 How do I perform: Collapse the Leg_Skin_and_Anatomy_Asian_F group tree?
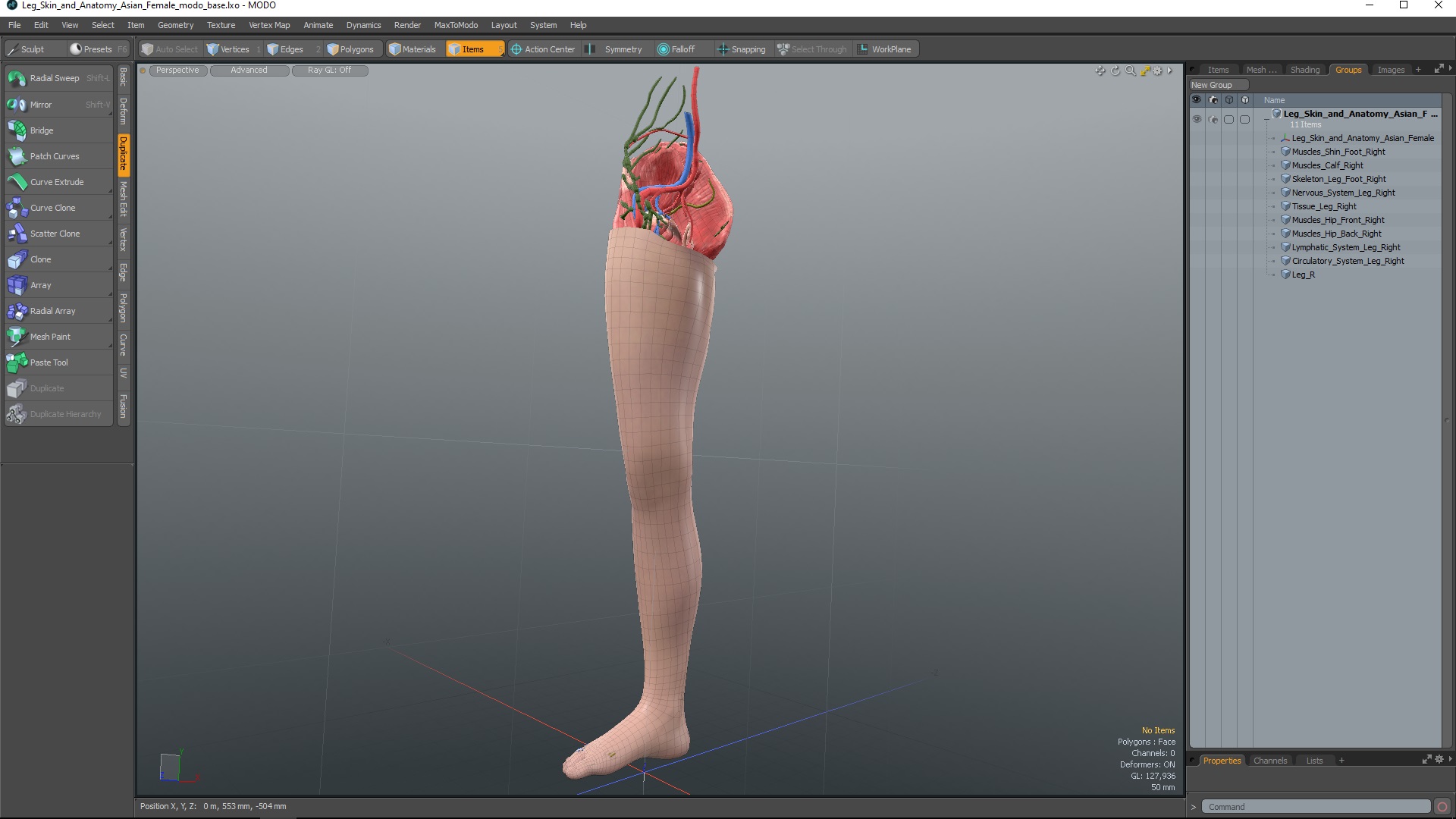[1266, 119]
